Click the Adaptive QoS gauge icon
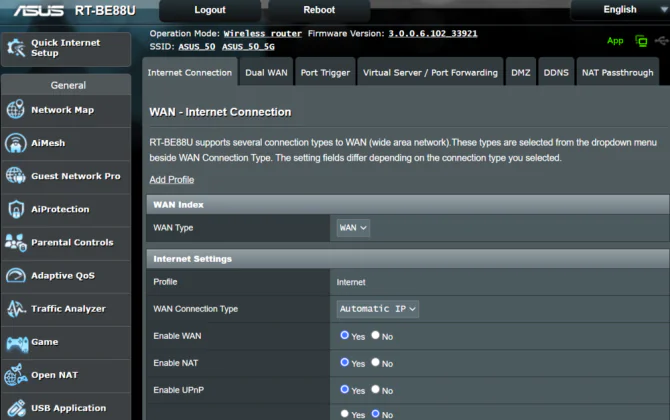The height and width of the screenshot is (420, 670). pos(16,275)
